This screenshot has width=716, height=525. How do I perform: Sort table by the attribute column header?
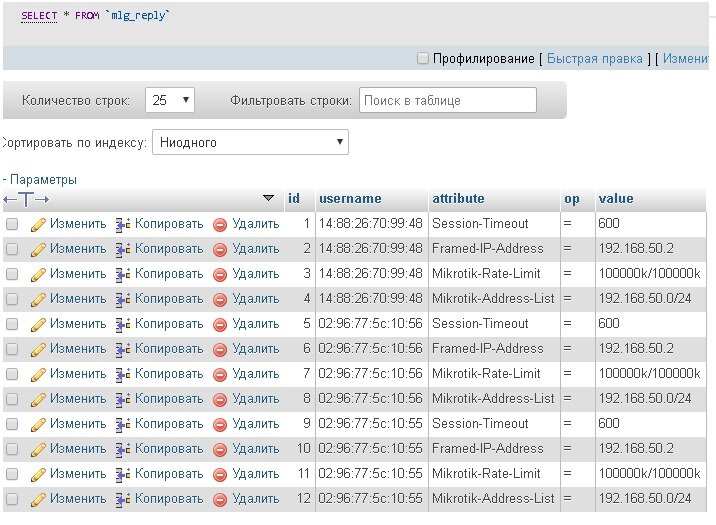click(458, 198)
